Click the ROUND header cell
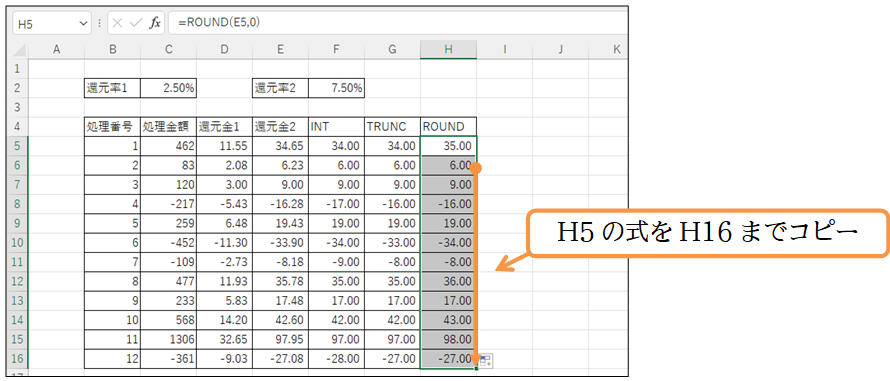The width and height of the screenshot is (890, 381). (x=448, y=127)
